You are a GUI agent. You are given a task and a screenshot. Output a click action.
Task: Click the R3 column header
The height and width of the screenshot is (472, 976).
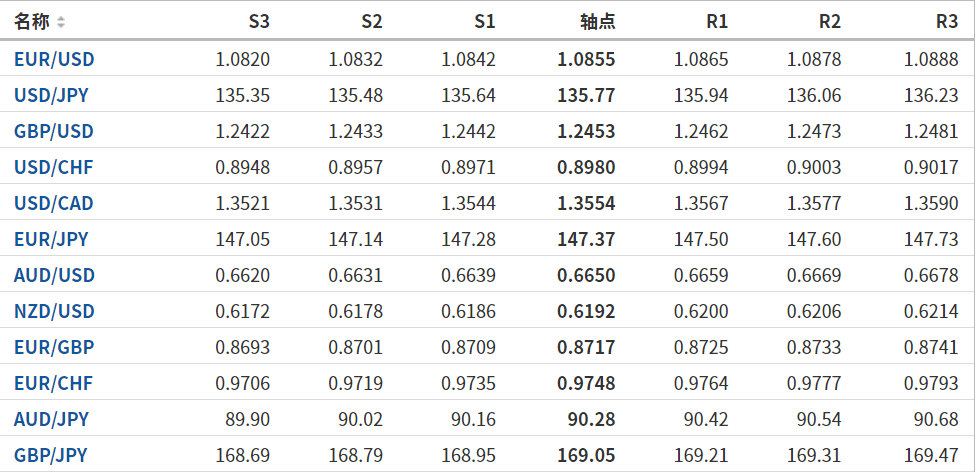(x=946, y=21)
